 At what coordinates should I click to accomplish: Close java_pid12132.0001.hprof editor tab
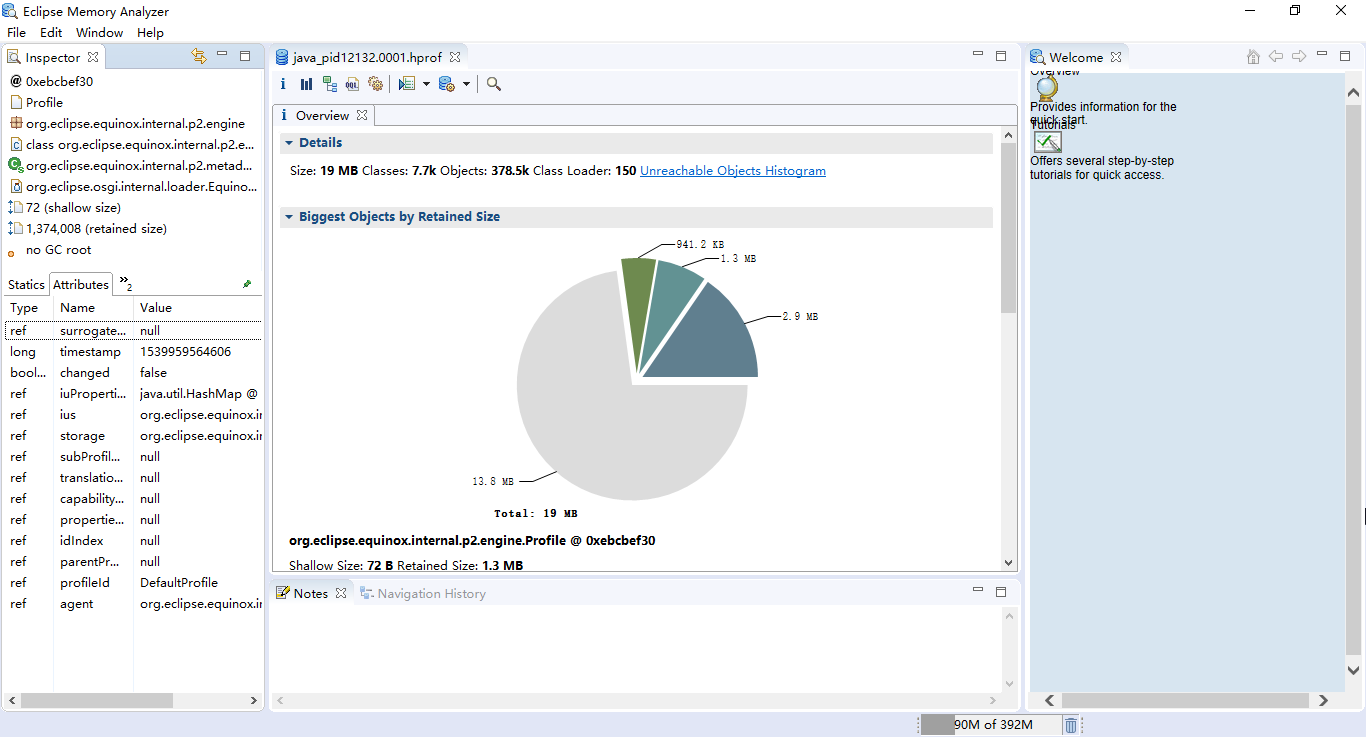[455, 58]
